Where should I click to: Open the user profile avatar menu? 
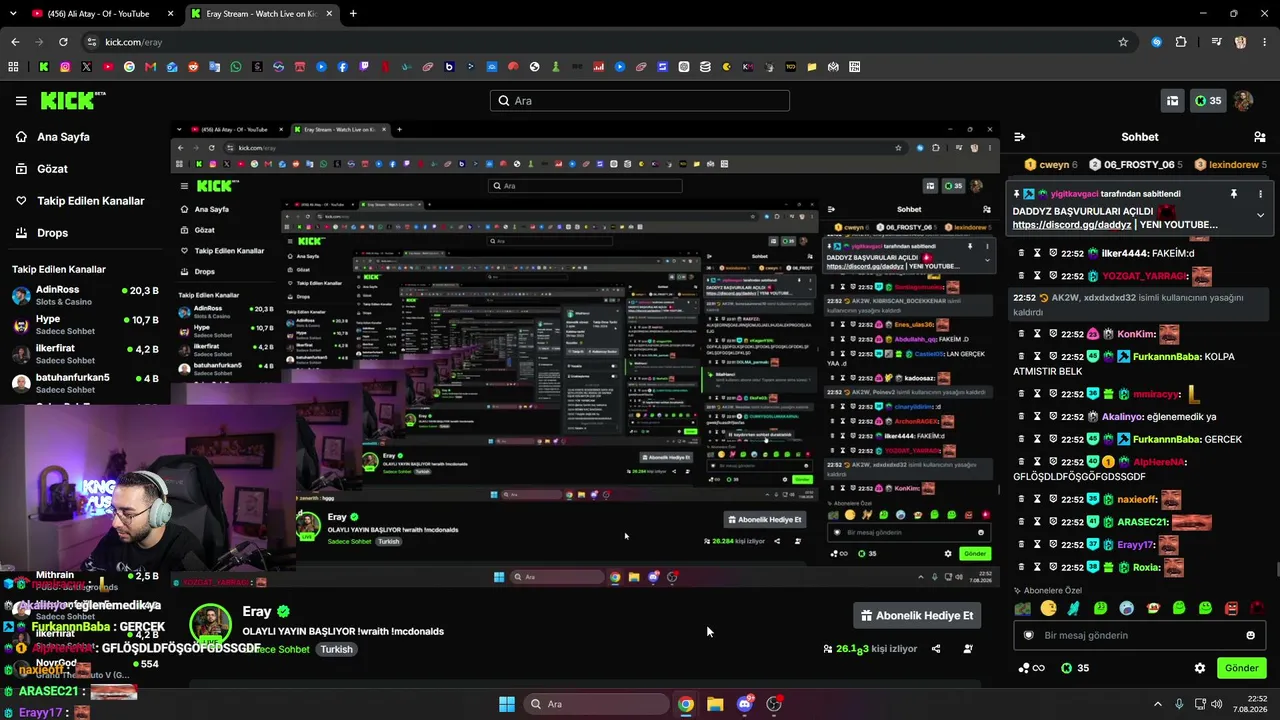1243,101
